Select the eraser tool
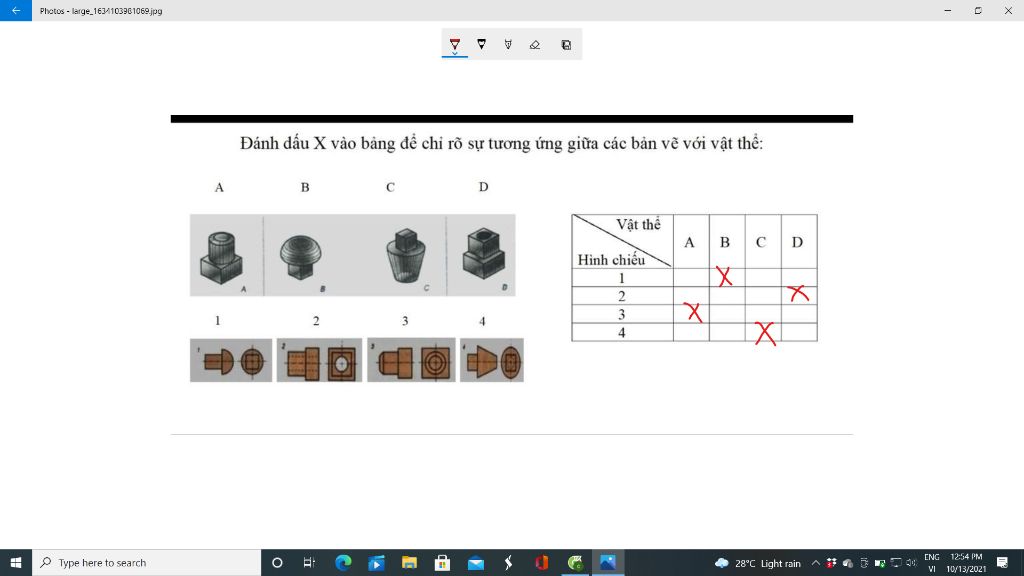This screenshot has height=576, width=1024. [x=535, y=44]
